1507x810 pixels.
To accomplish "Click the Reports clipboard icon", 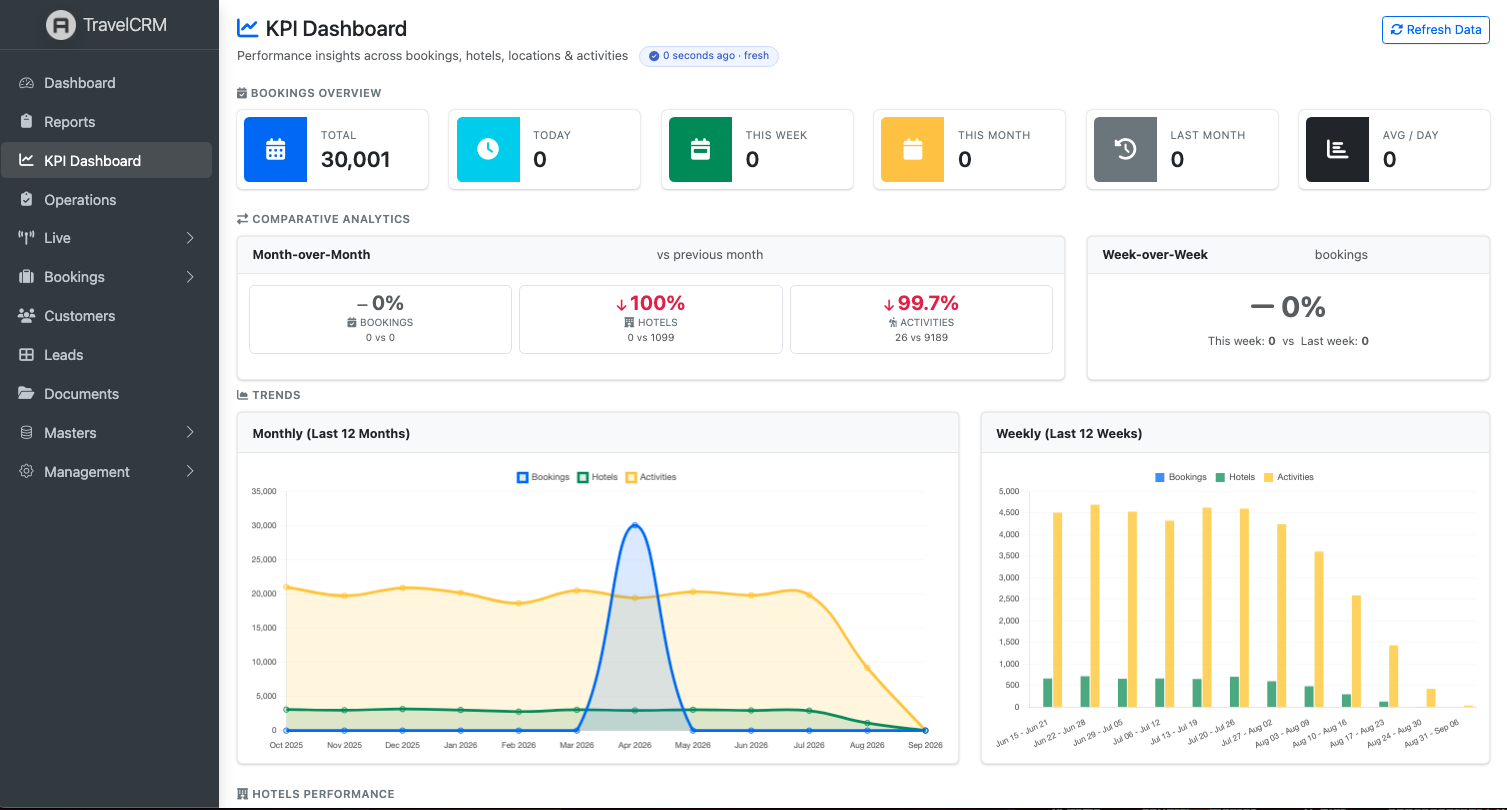I will [26, 122].
